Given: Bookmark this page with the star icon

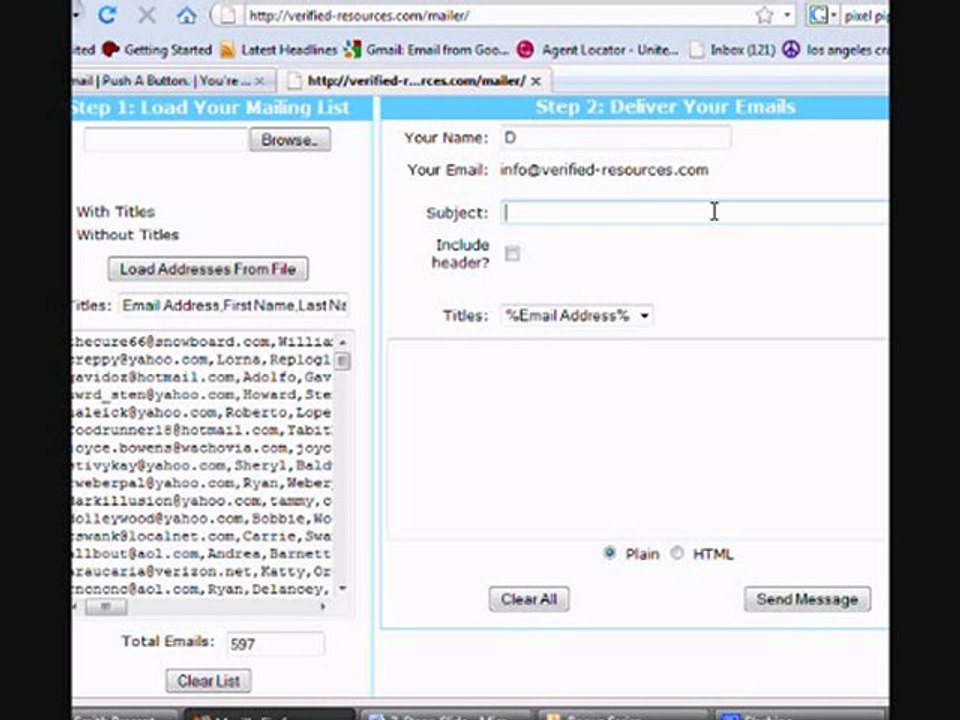Looking at the screenshot, I should pyautogui.click(x=764, y=15).
